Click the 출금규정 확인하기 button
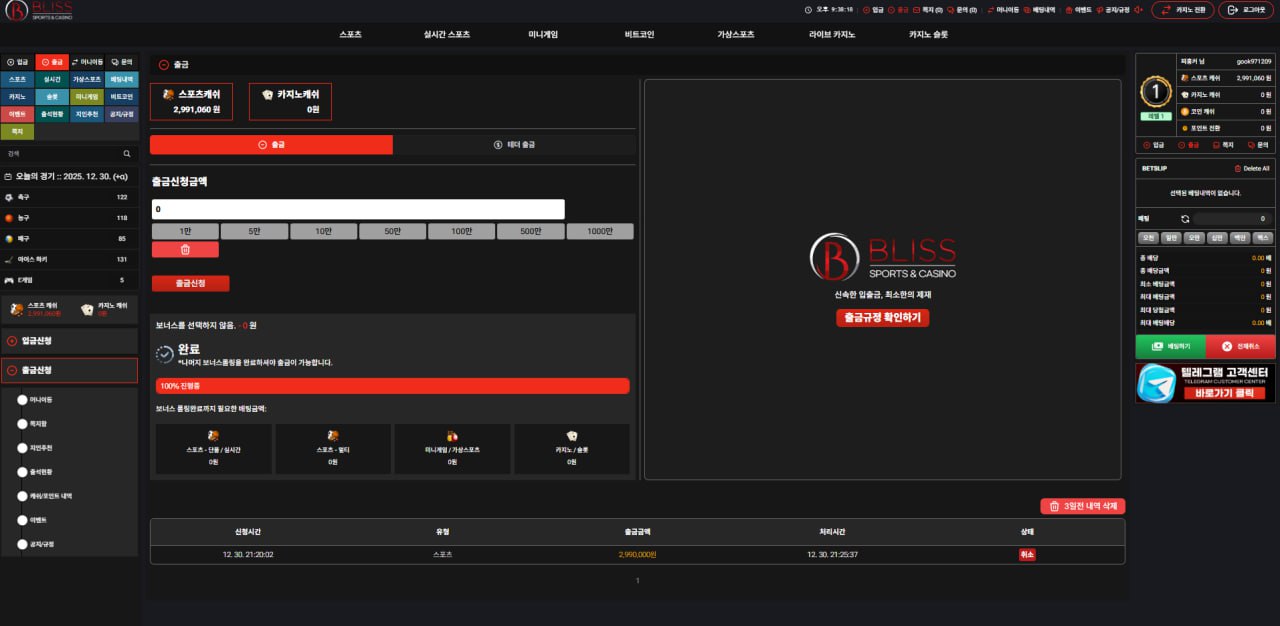Screen dimensions: 1280x626 tap(883, 318)
